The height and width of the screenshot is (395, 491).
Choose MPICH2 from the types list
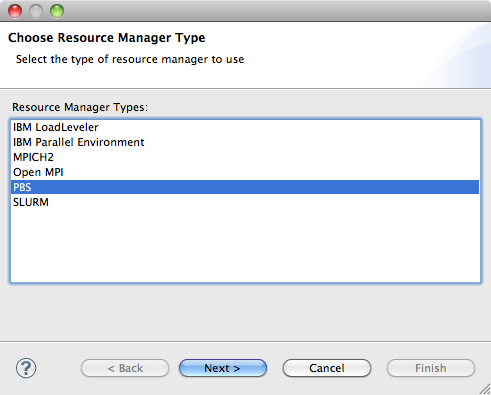point(245,157)
